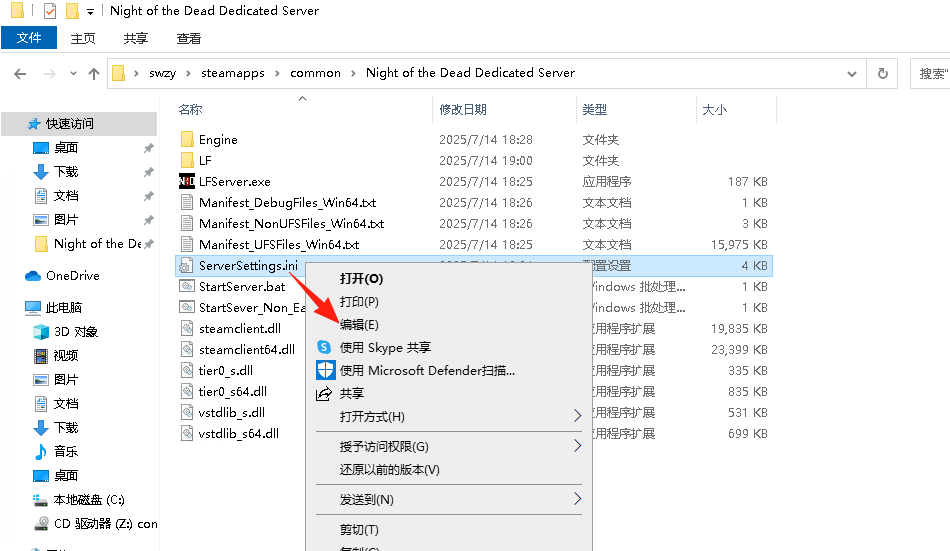This screenshot has width=950, height=551.
Task: Click the Microsoft Defender shield icon
Action: pyautogui.click(x=325, y=370)
